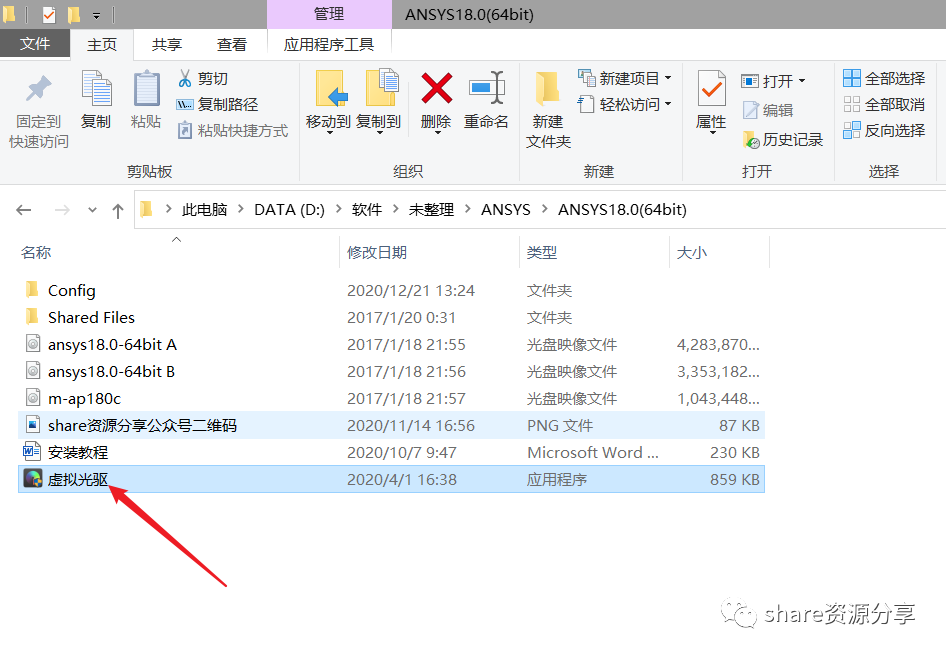Click the Copy icon in the ribbon

coord(97,88)
